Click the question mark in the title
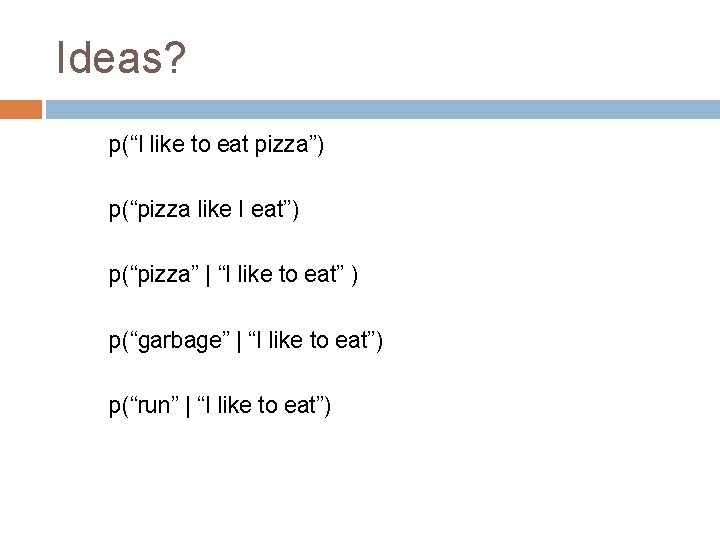Viewport: 720px width, 540px height. [x=174, y=58]
